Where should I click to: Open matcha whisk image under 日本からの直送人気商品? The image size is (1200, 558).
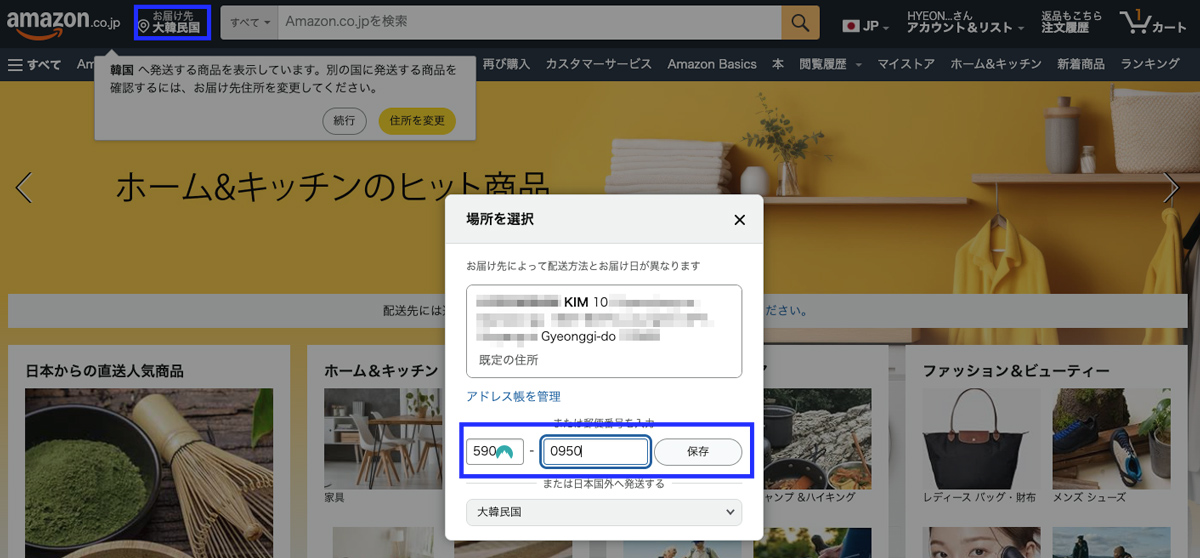(149, 473)
